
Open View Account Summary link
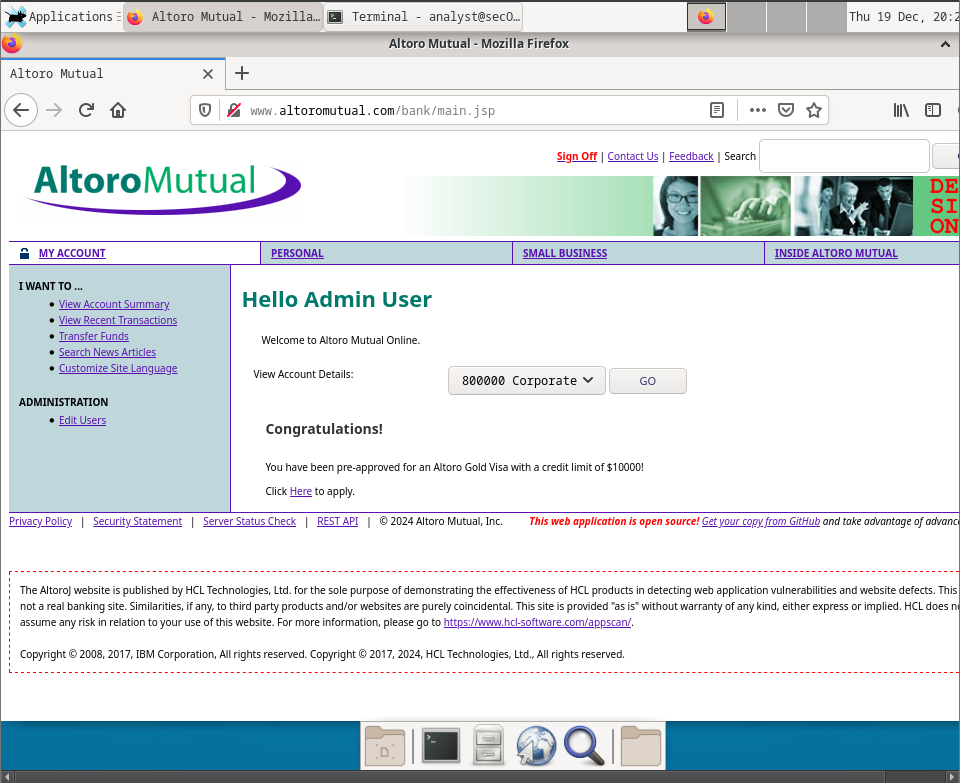pos(114,304)
